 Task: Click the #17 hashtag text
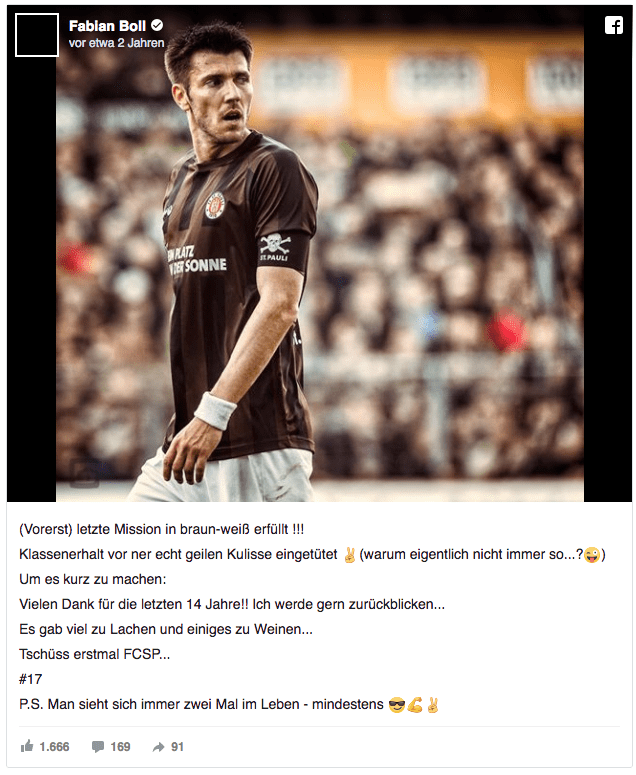pyautogui.click(x=31, y=680)
